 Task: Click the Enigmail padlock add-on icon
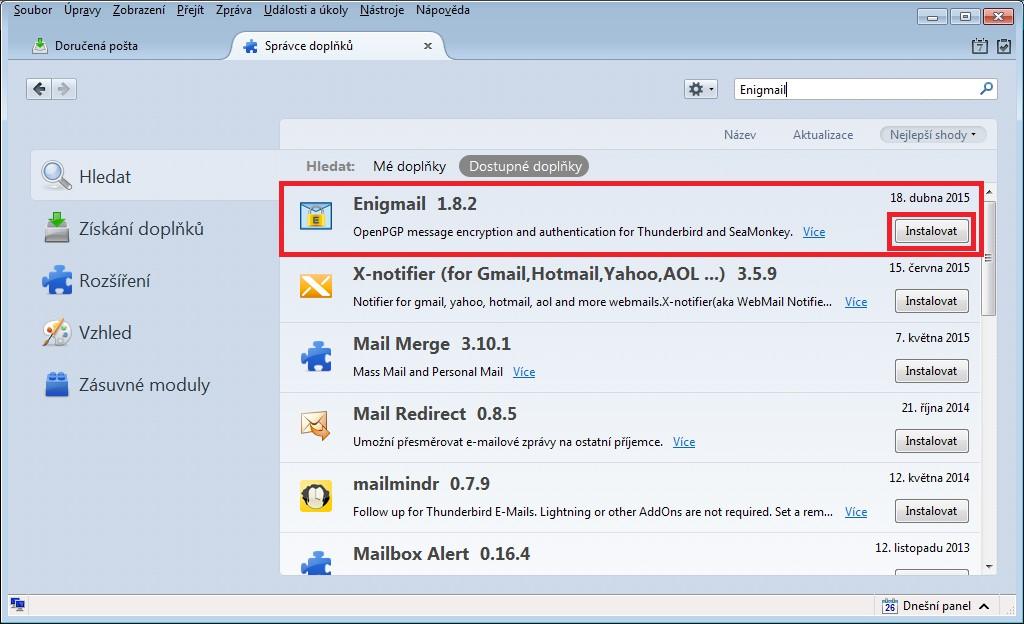[x=316, y=216]
